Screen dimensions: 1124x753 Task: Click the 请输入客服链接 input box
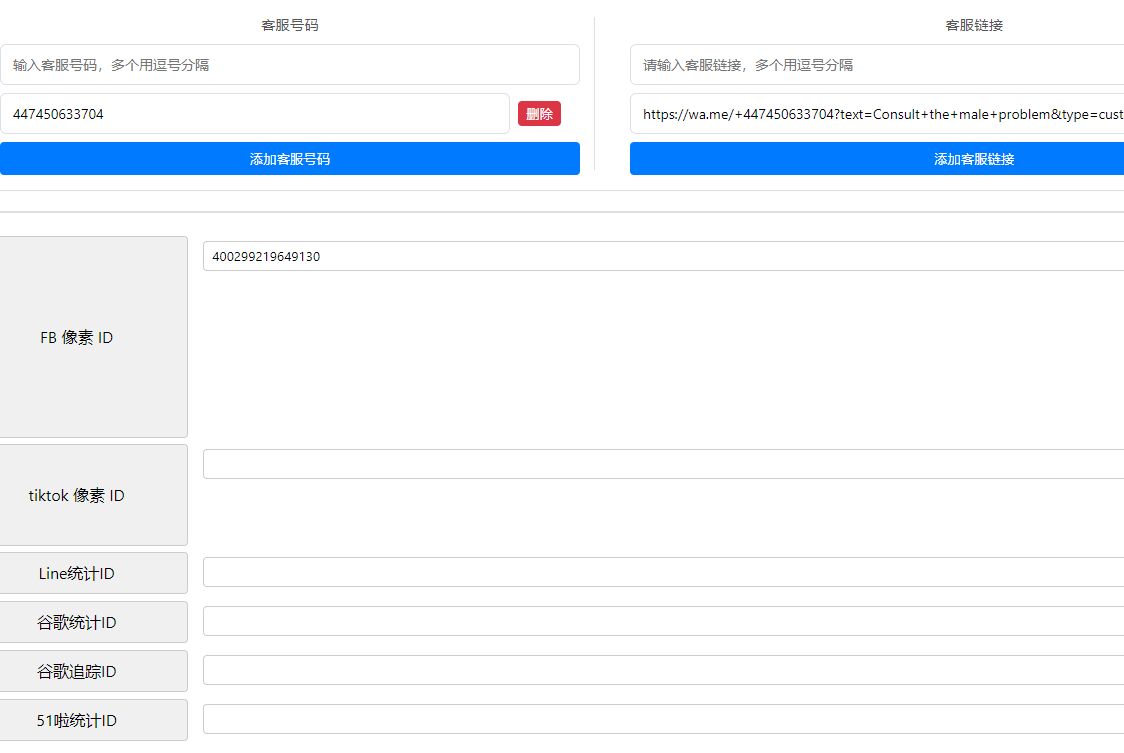[876, 65]
